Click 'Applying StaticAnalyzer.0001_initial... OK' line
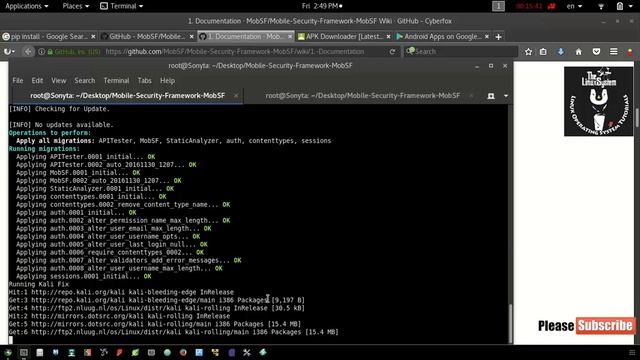The height and width of the screenshot is (360, 640). [95, 189]
